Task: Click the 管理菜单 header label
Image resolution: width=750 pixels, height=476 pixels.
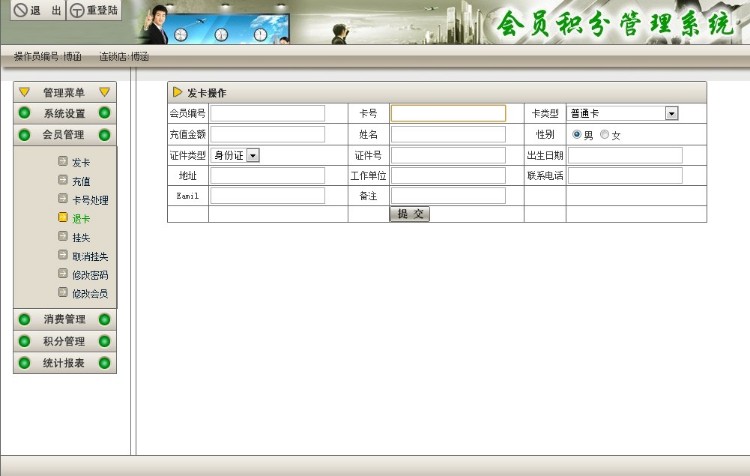Action: pos(64,92)
